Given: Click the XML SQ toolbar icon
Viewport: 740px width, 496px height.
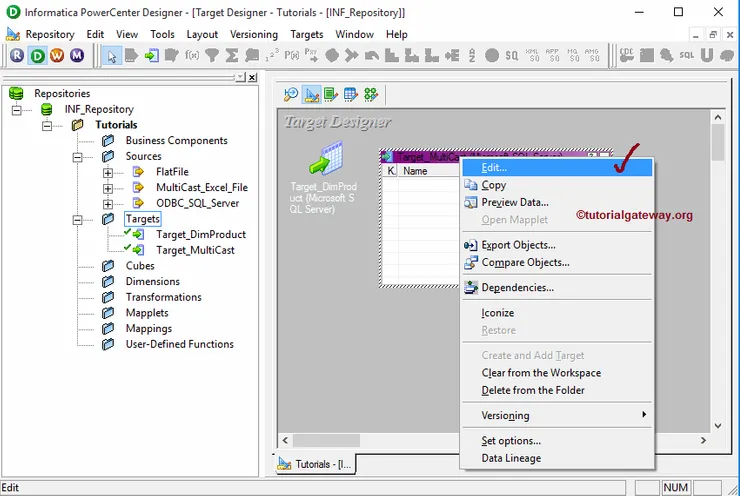Looking at the screenshot, I should (532, 56).
